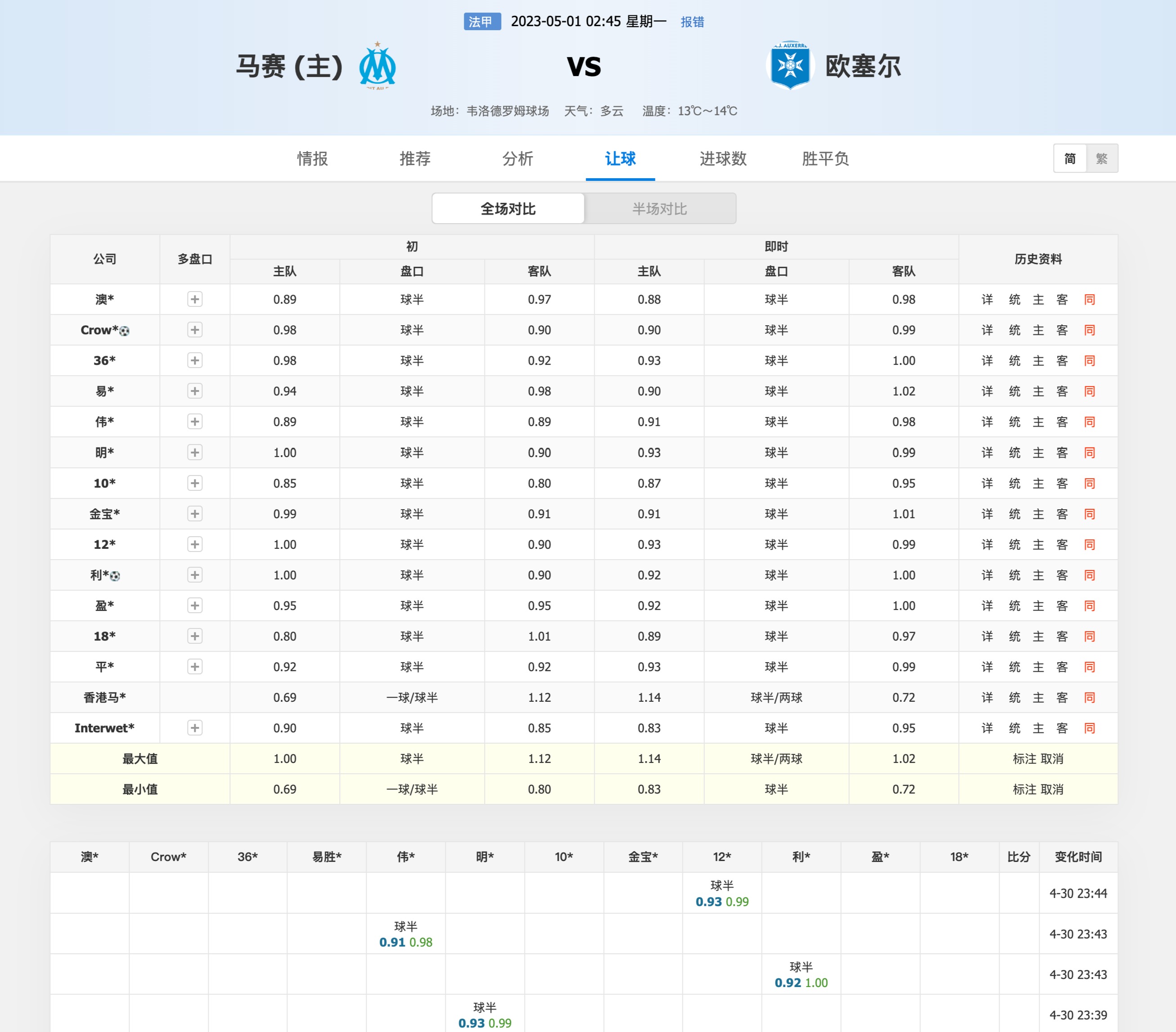Click the 报错 report error link
Image resolution: width=1176 pixels, height=1032 pixels.
[x=692, y=22]
